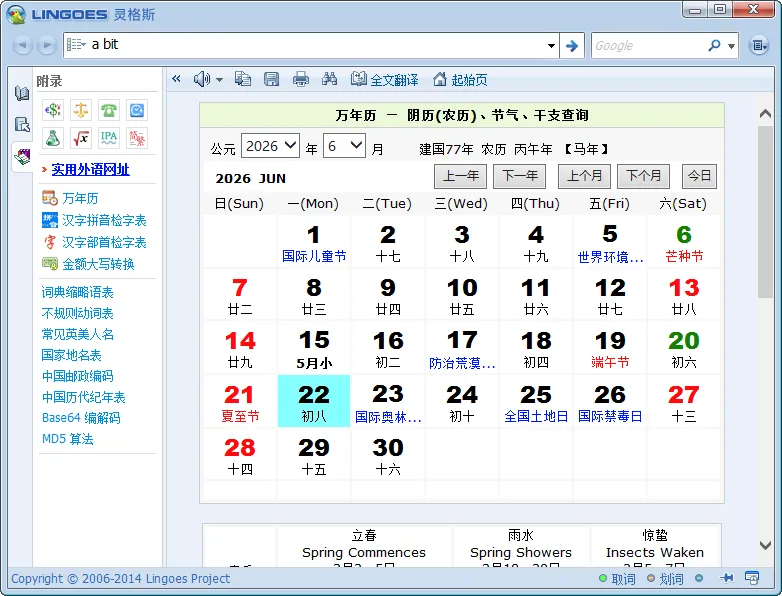The height and width of the screenshot is (596, 782).
Task: Open the currency converter appendix icon
Action: pos(52,110)
